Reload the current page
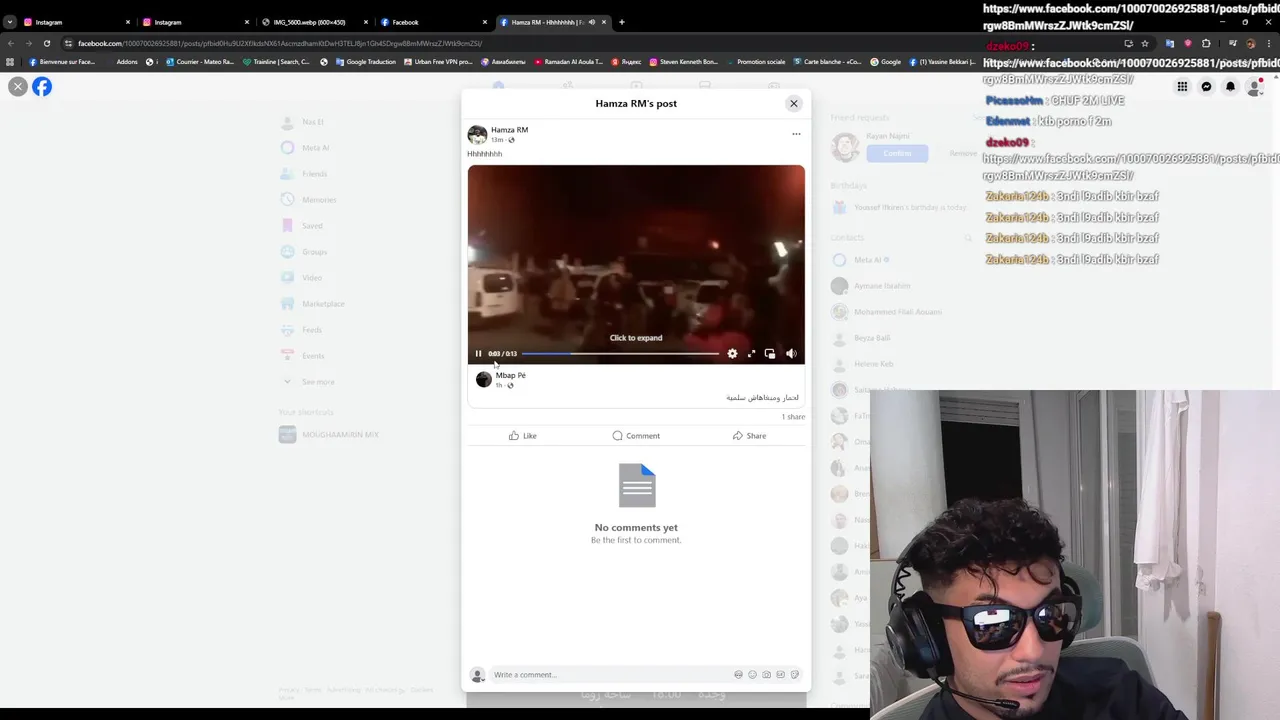The height and width of the screenshot is (720, 1280). point(46,43)
